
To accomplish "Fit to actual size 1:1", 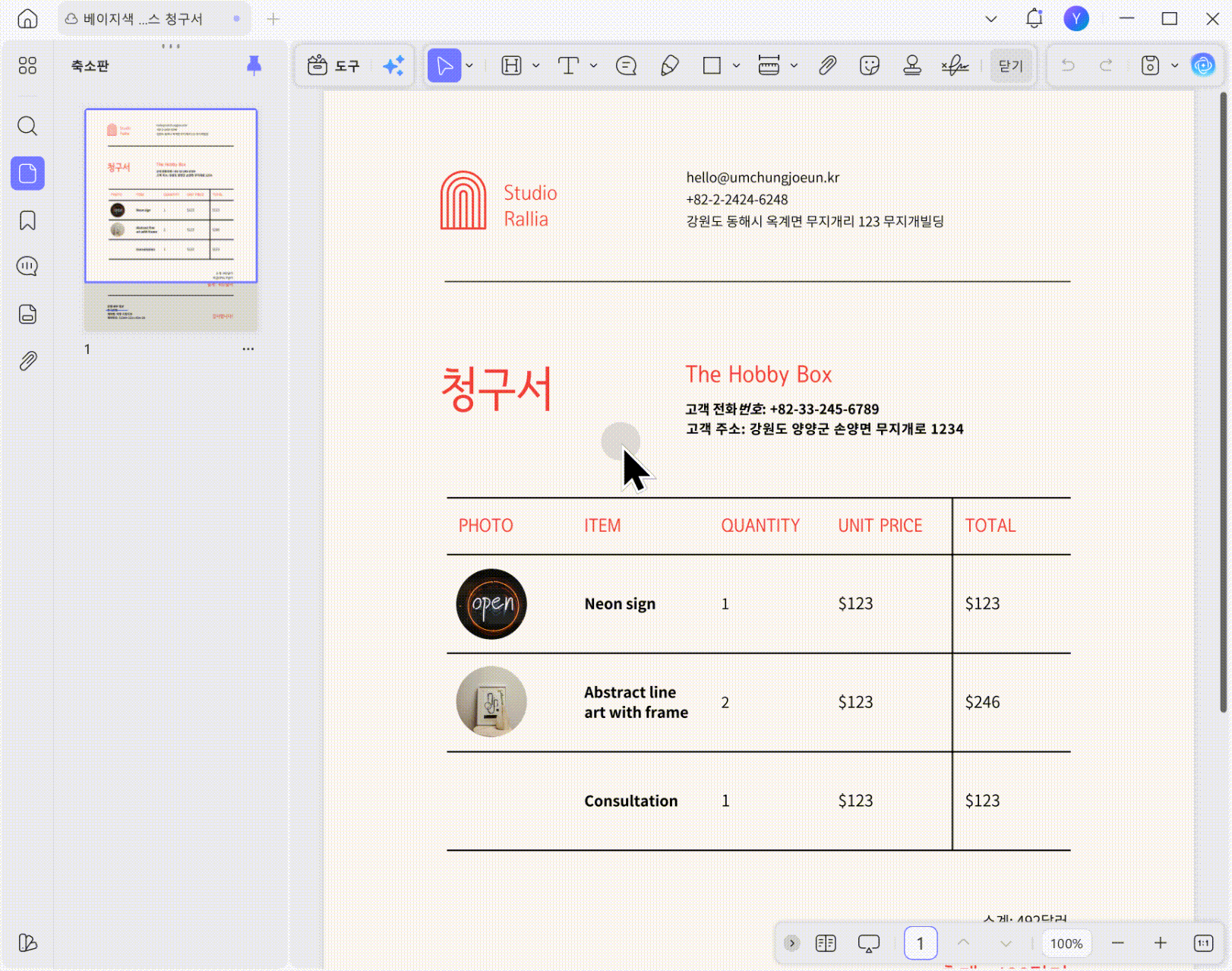I will tap(1203, 943).
